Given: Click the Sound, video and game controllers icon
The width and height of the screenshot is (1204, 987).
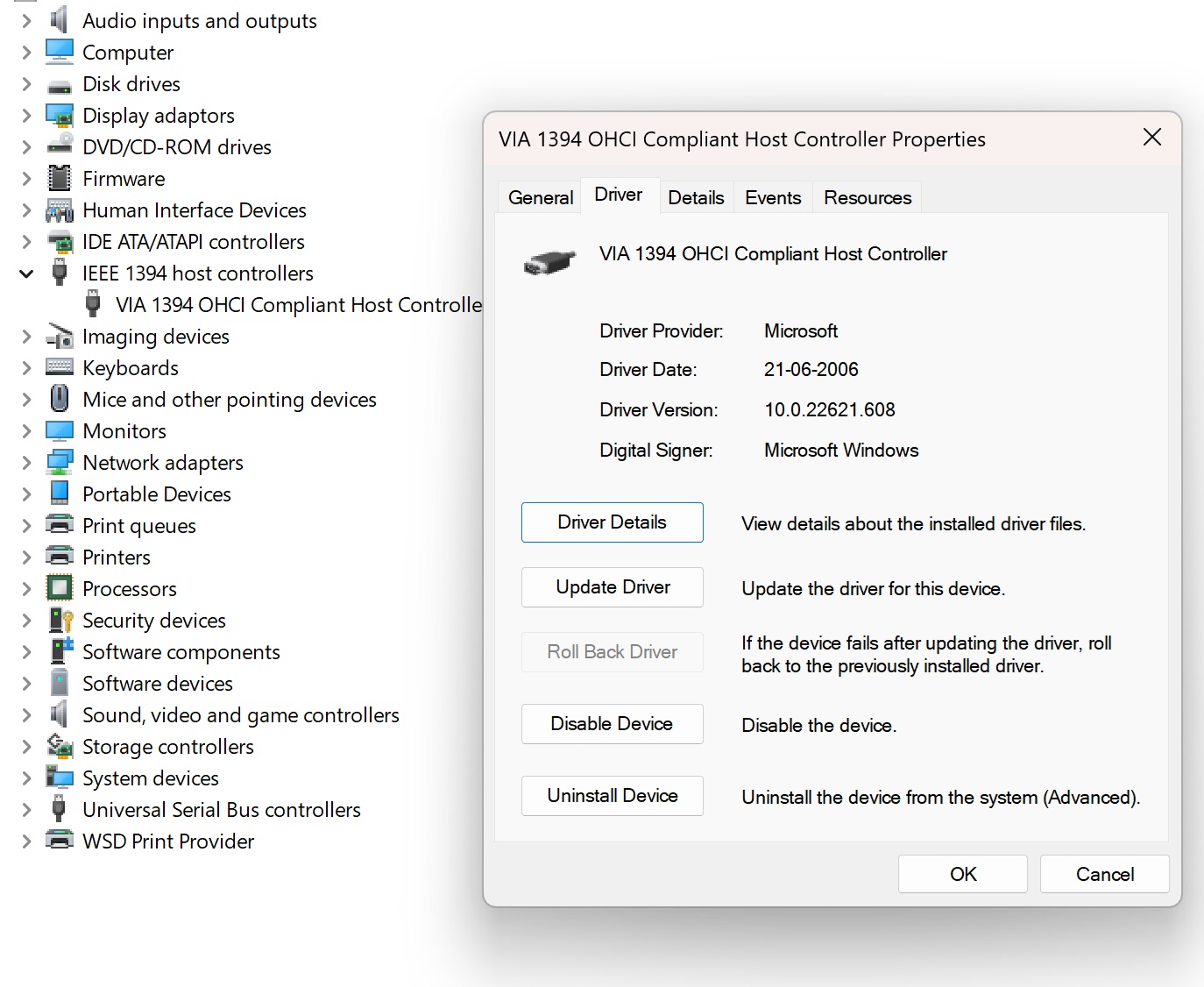Looking at the screenshot, I should (x=59, y=714).
